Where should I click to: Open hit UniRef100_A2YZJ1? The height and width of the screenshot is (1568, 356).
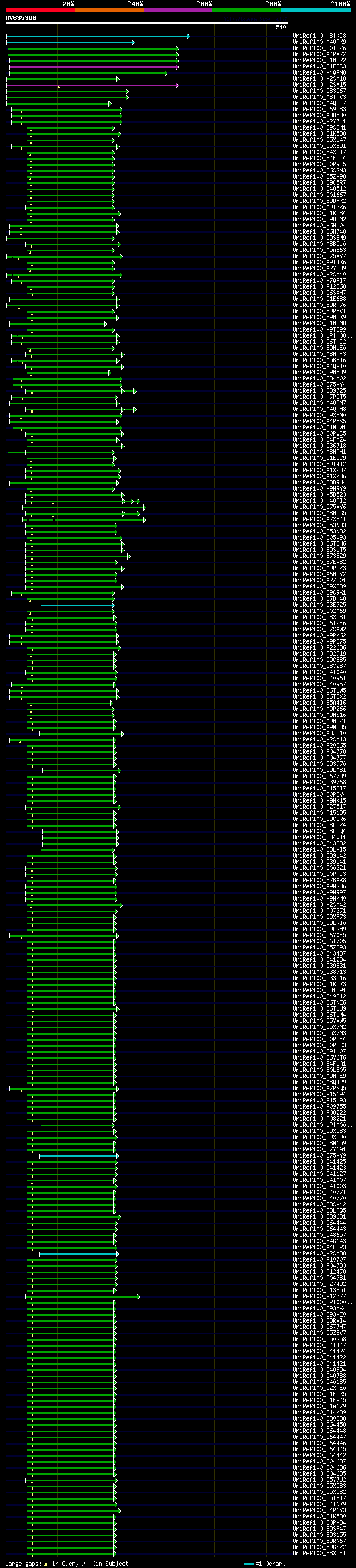point(319,121)
